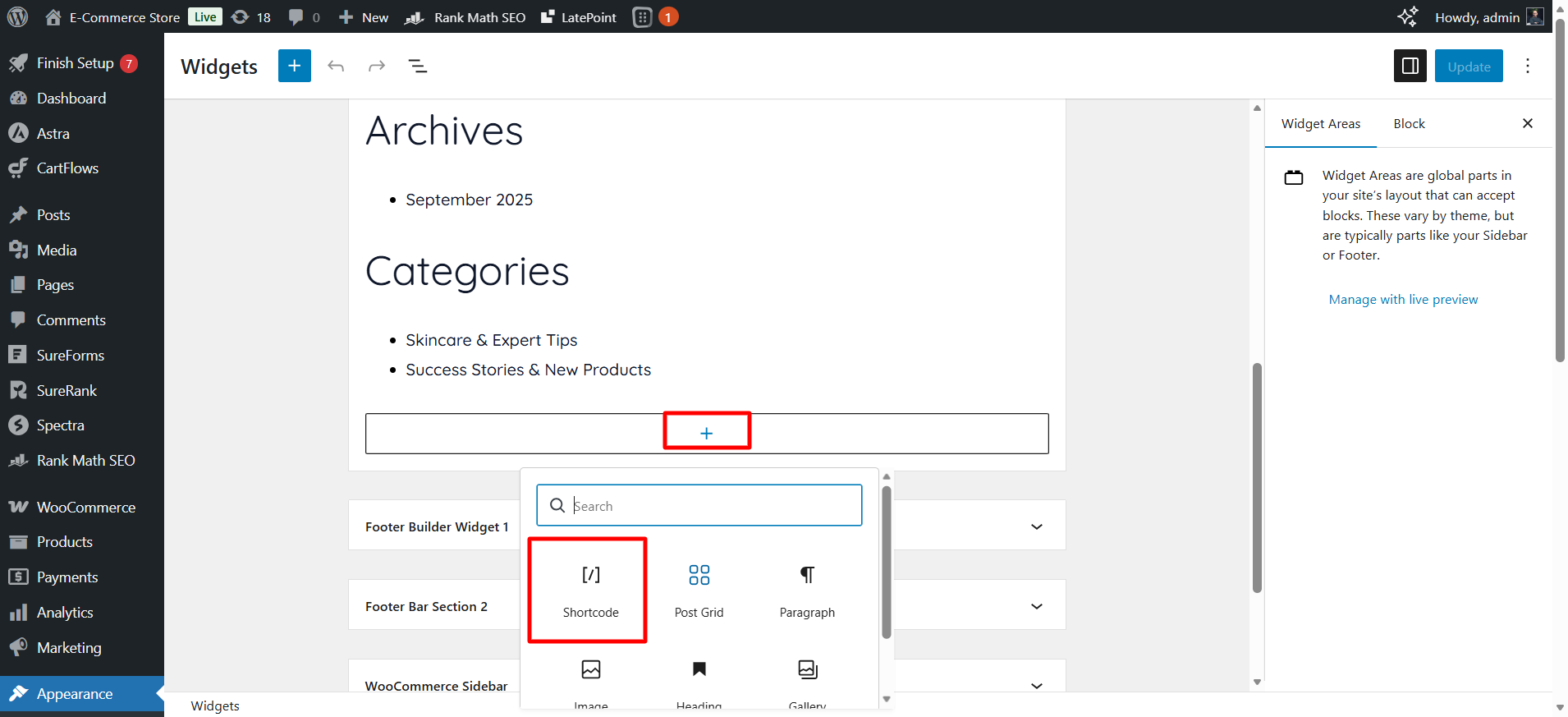The height and width of the screenshot is (717, 1568).
Task: Open E-Commerce Store home link
Action: coord(112,17)
